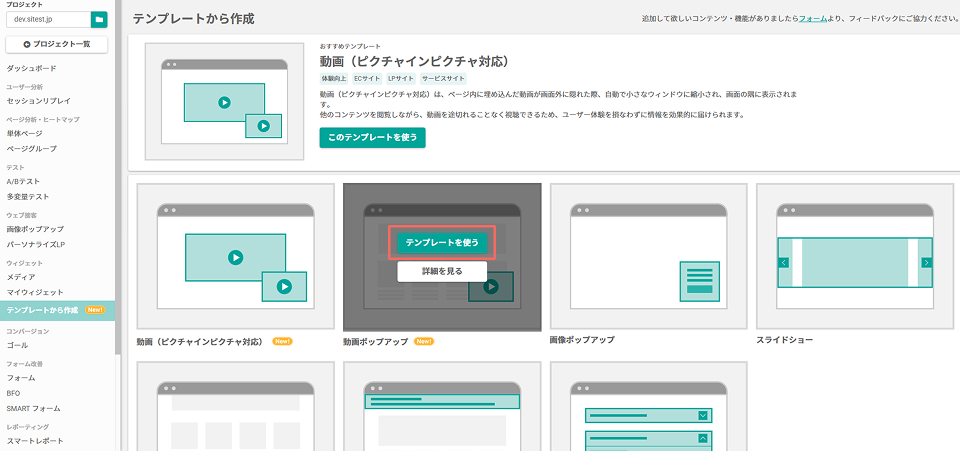This screenshot has height=451, width=960.
Task: Open フォーム in the sidebar
Action: tap(21, 378)
